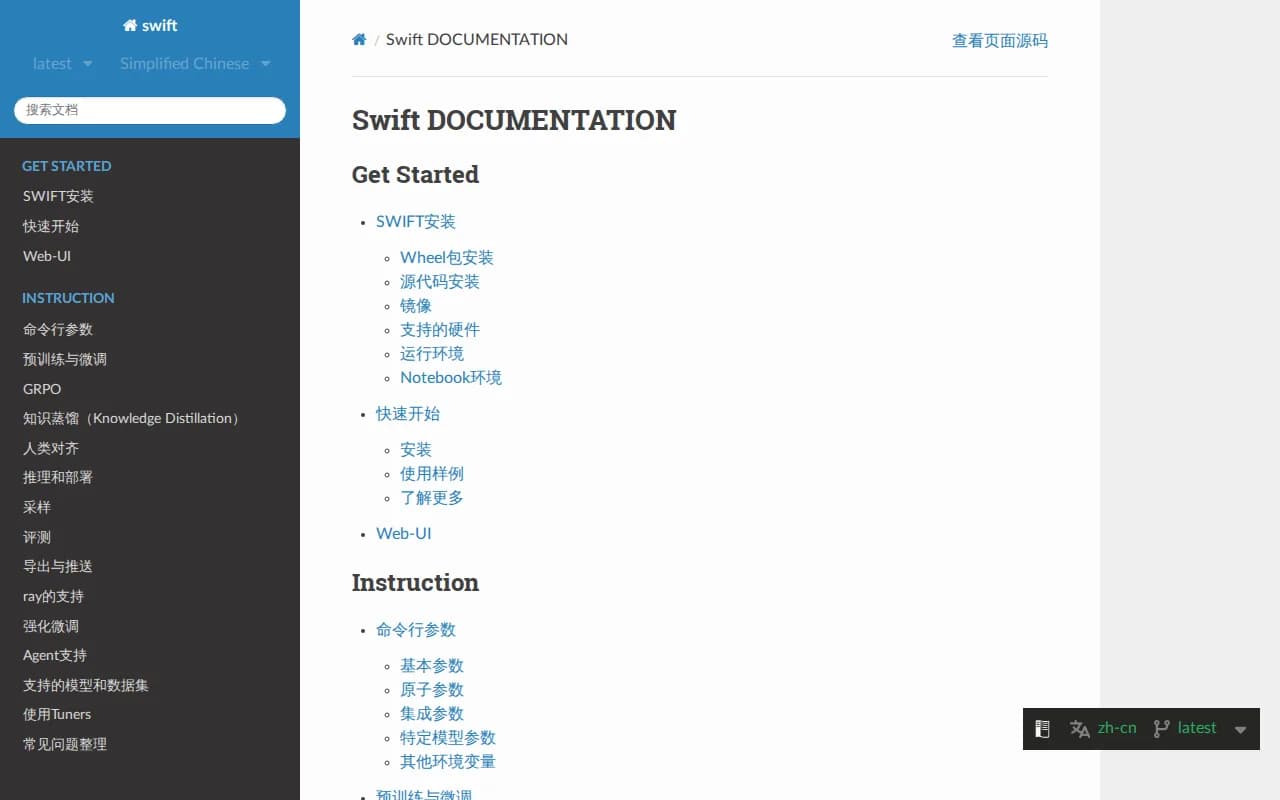This screenshot has width=1280, height=800.
Task: Click the INSTRUCTION sidebar caption
Action: point(68,298)
